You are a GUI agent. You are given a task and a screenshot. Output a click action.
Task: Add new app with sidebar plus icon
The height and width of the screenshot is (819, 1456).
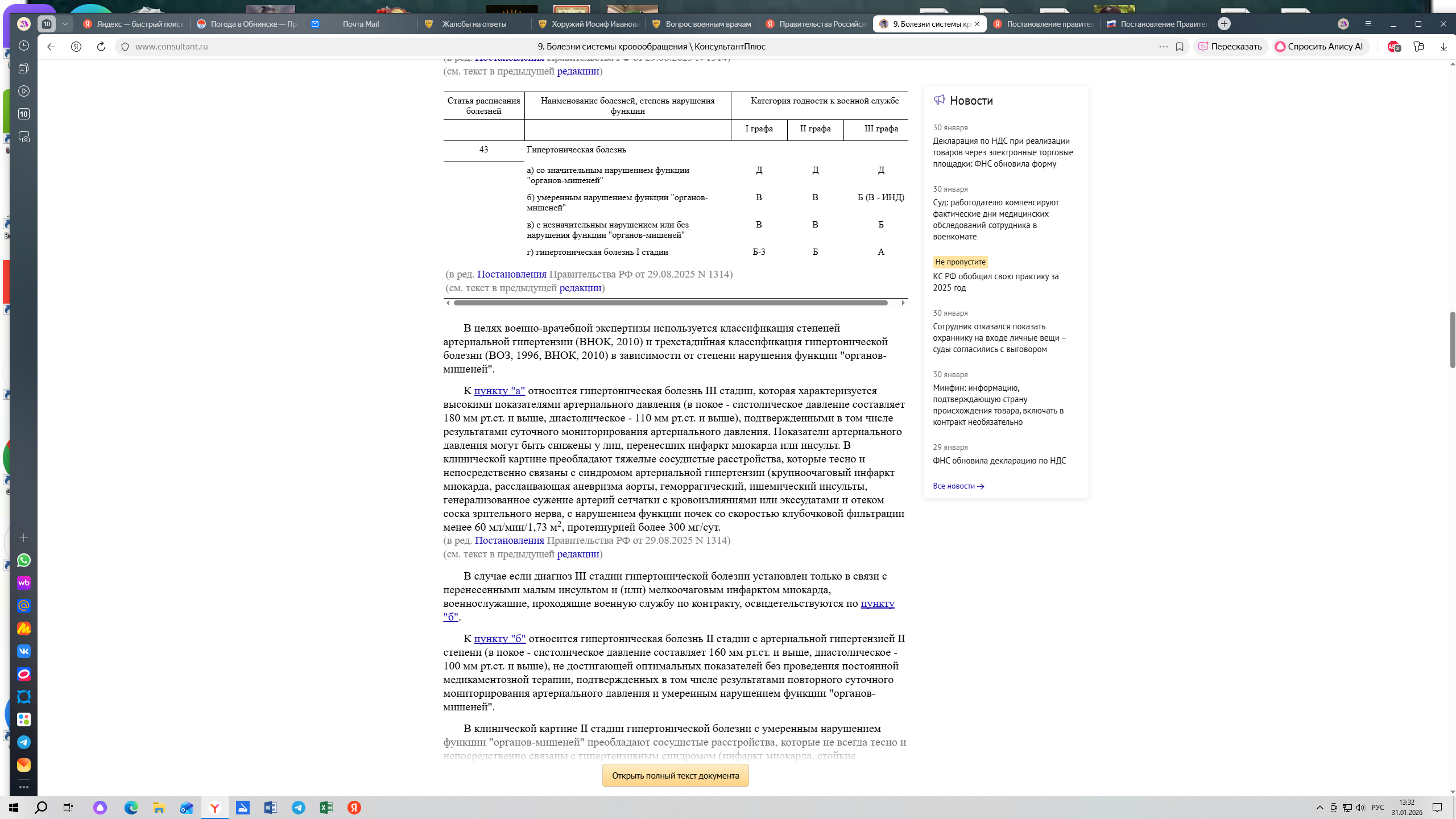(23, 537)
